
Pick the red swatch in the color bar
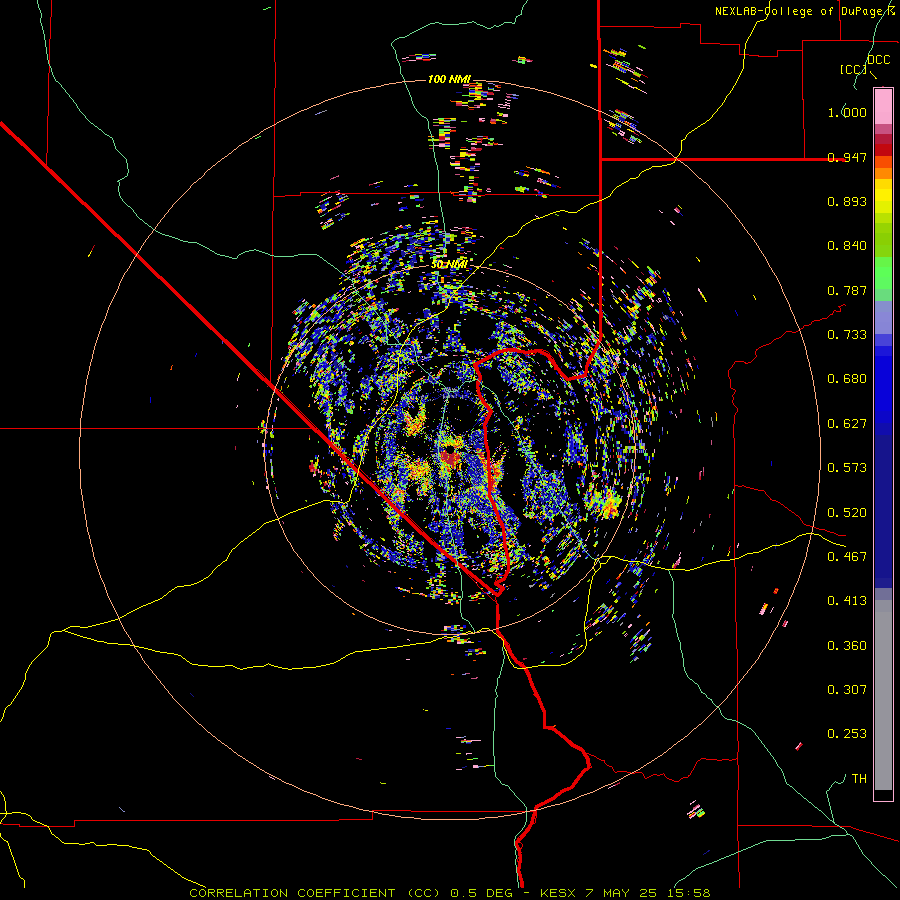pyautogui.click(x=883, y=150)
